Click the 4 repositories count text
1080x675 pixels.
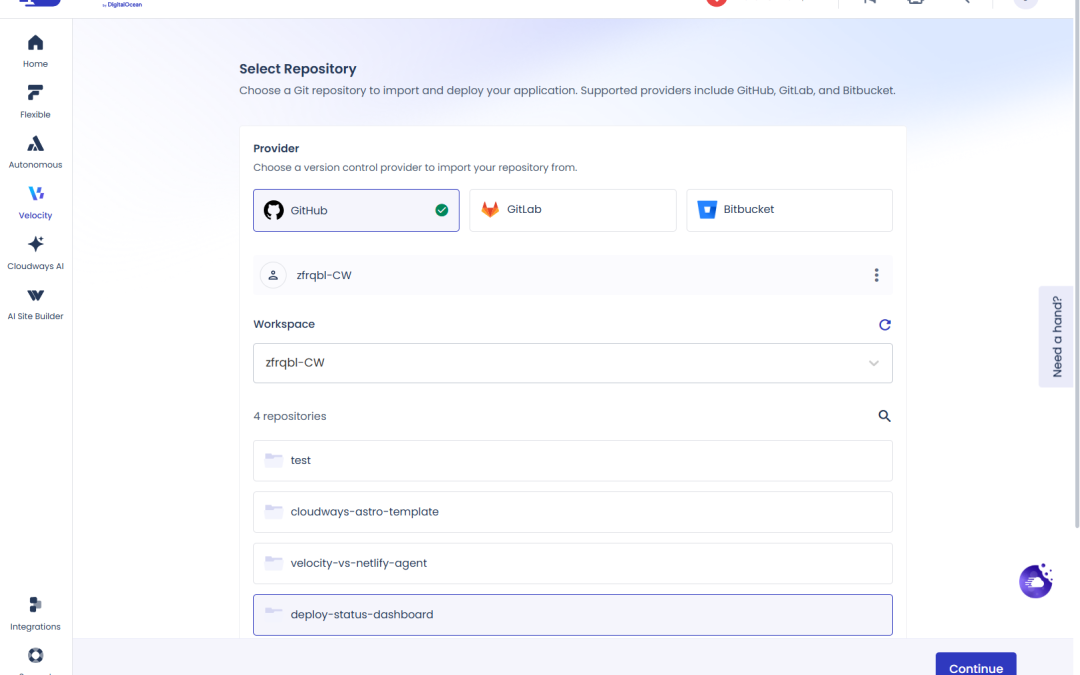[x=290, y=416]
